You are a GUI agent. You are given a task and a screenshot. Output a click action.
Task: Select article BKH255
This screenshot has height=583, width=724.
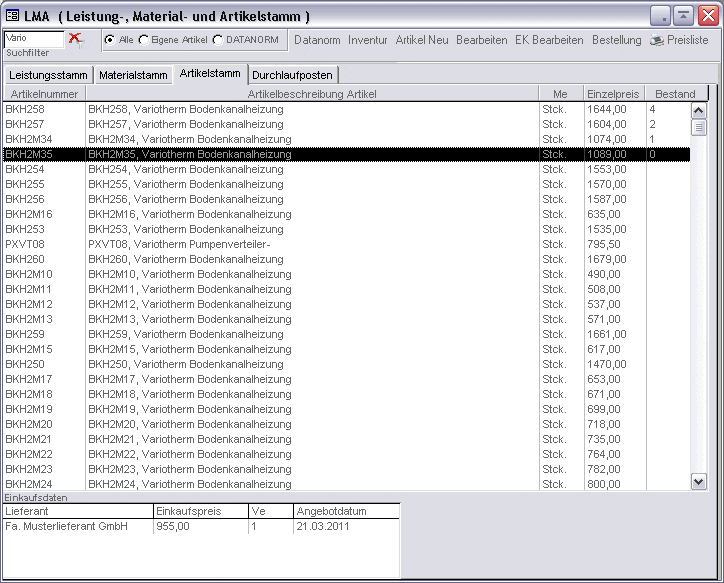[x=347, y=184]
